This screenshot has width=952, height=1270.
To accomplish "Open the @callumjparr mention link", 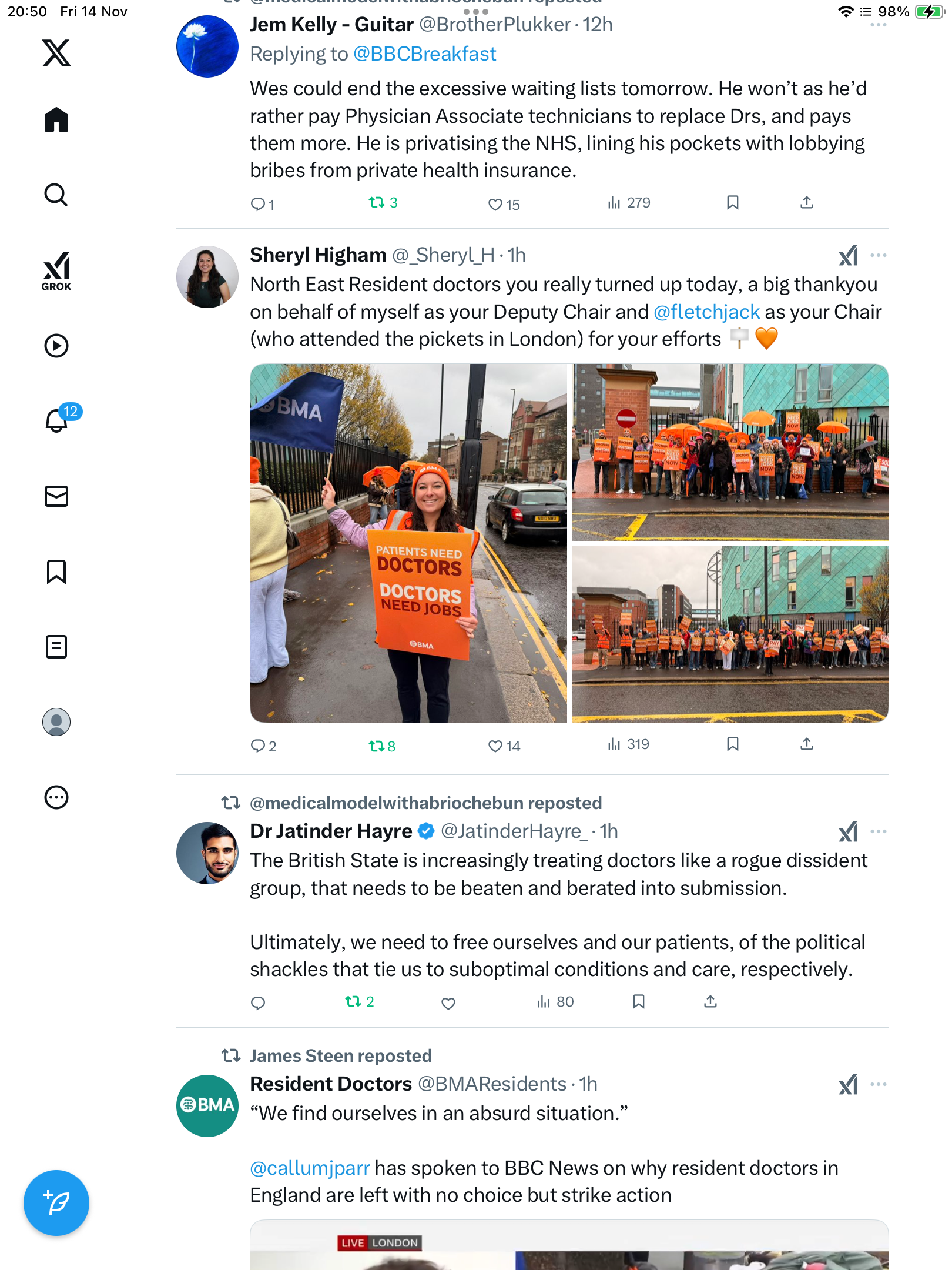I will point(310,1168).
